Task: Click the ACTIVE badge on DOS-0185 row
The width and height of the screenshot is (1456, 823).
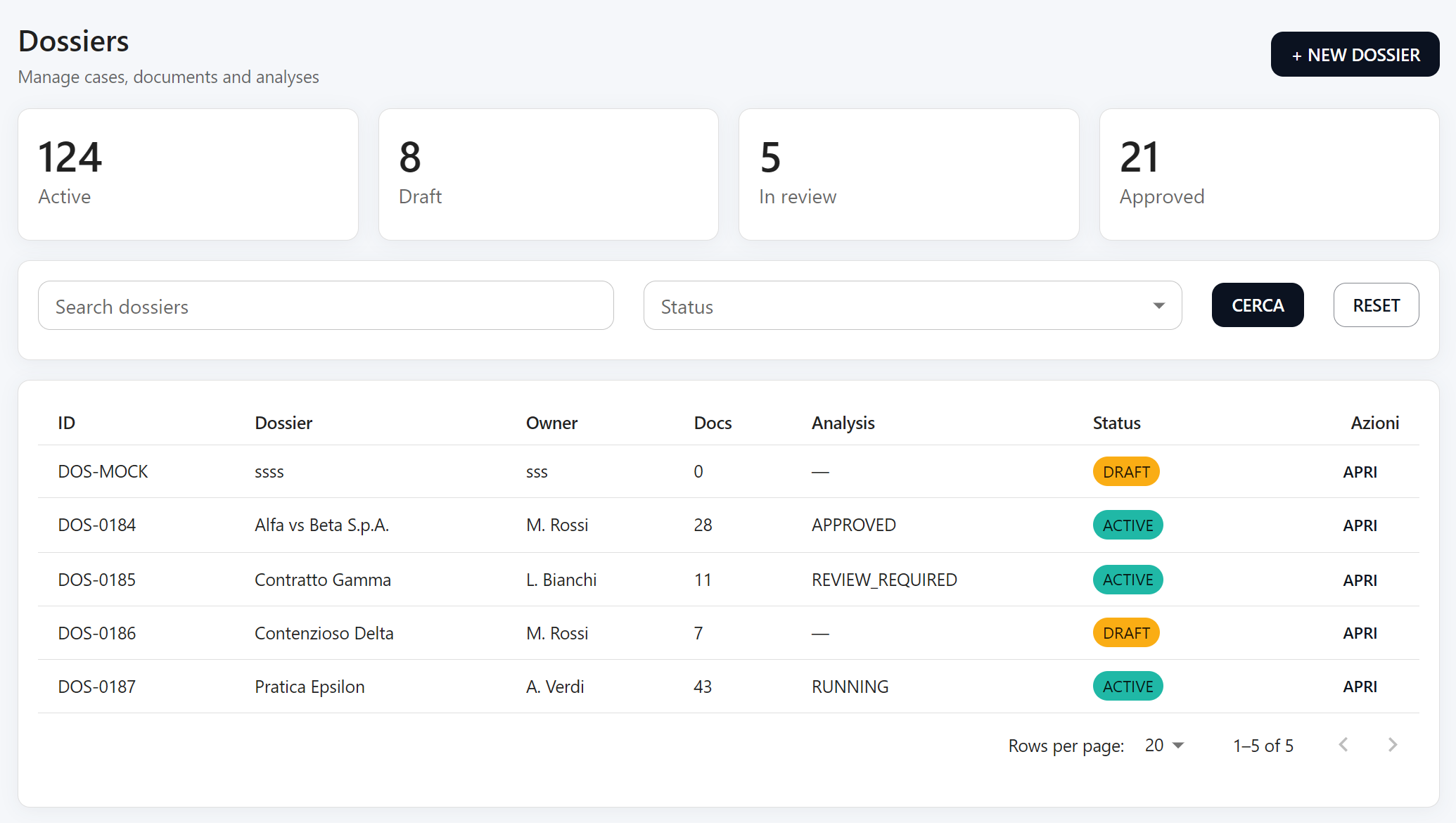Action: coord(1128,580)
